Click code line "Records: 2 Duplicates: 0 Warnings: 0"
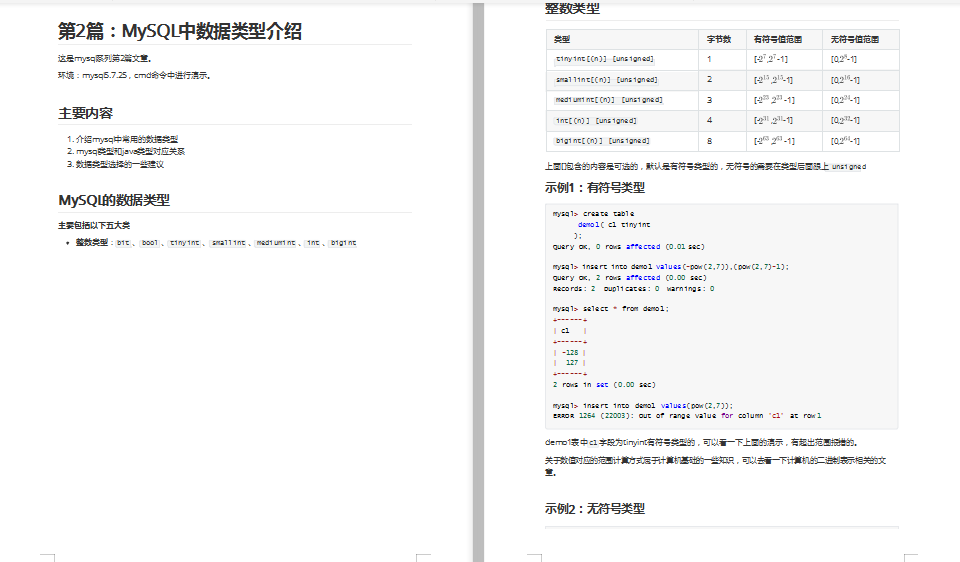Image resolution: width=960 pixels, height=562 pixels. pyautogui.click(x=633, y=288)
